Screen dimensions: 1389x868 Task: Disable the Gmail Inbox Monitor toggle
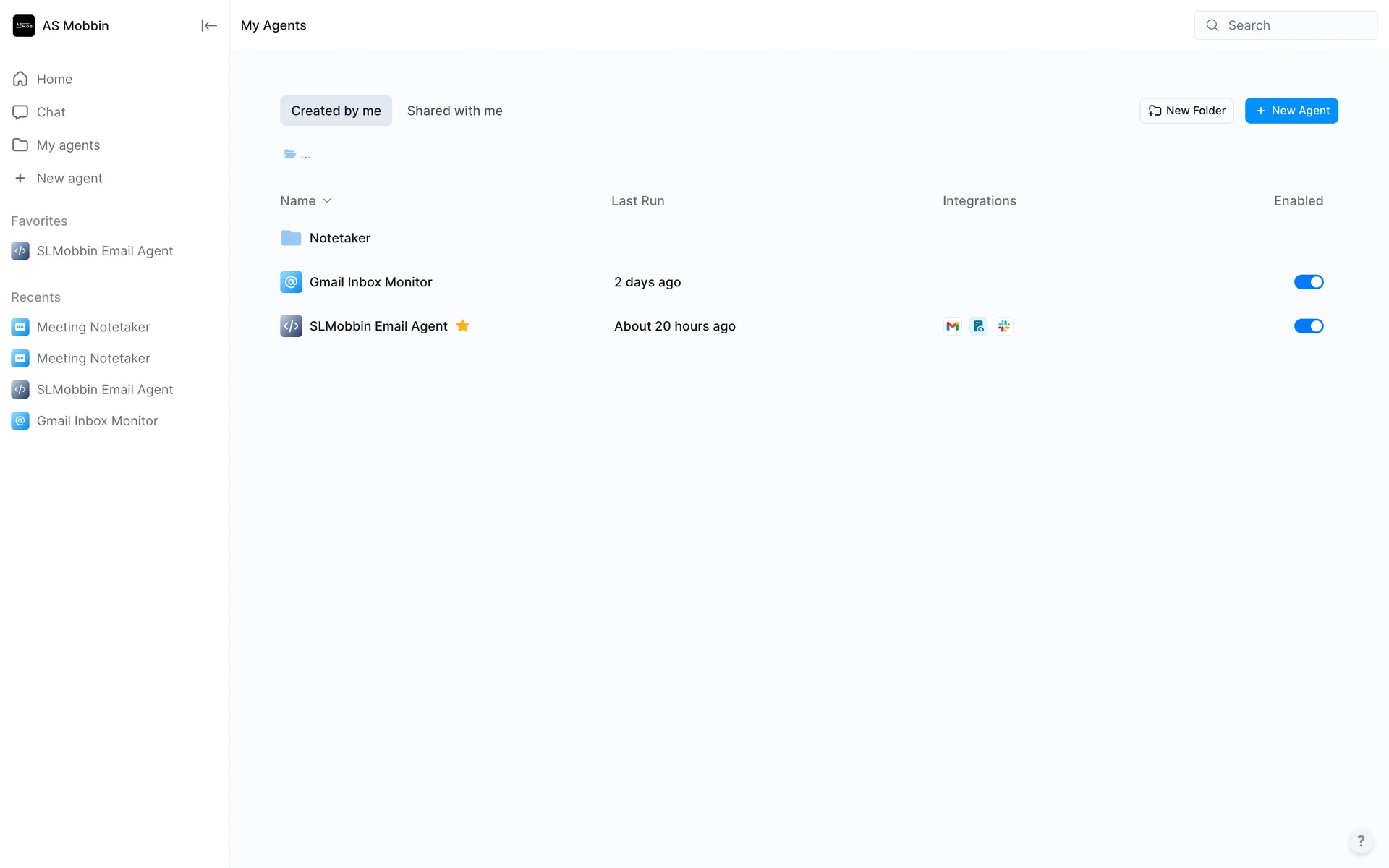[1308, 282]
